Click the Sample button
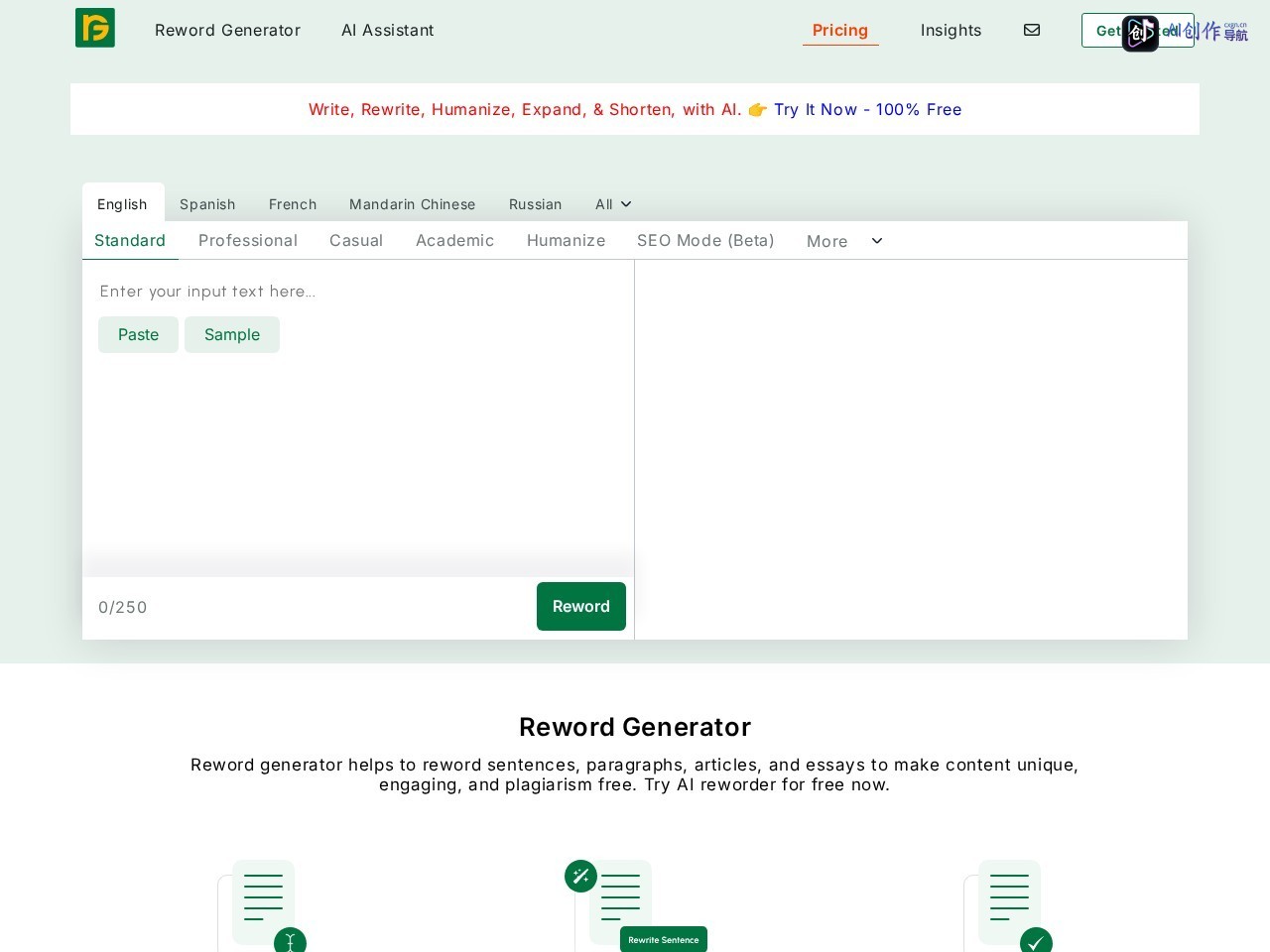 point(232,334)
